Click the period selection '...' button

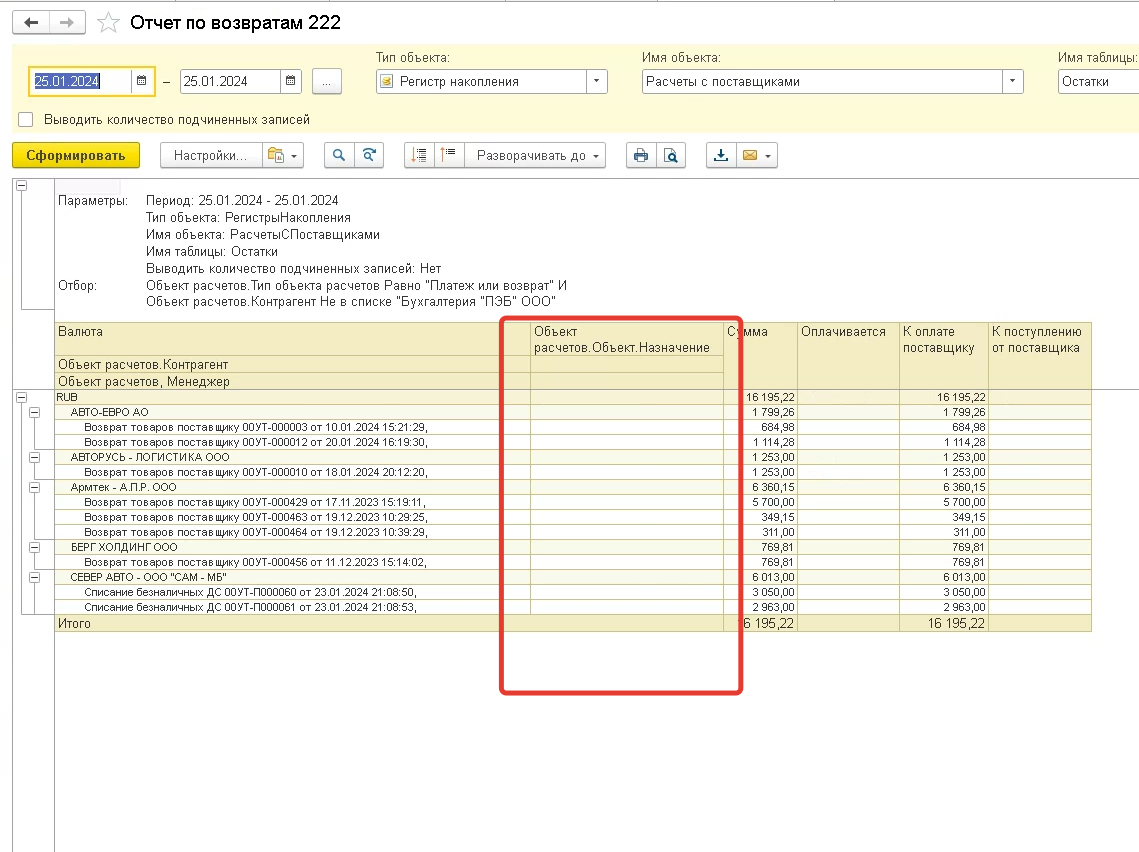click(x=327, y=82)
